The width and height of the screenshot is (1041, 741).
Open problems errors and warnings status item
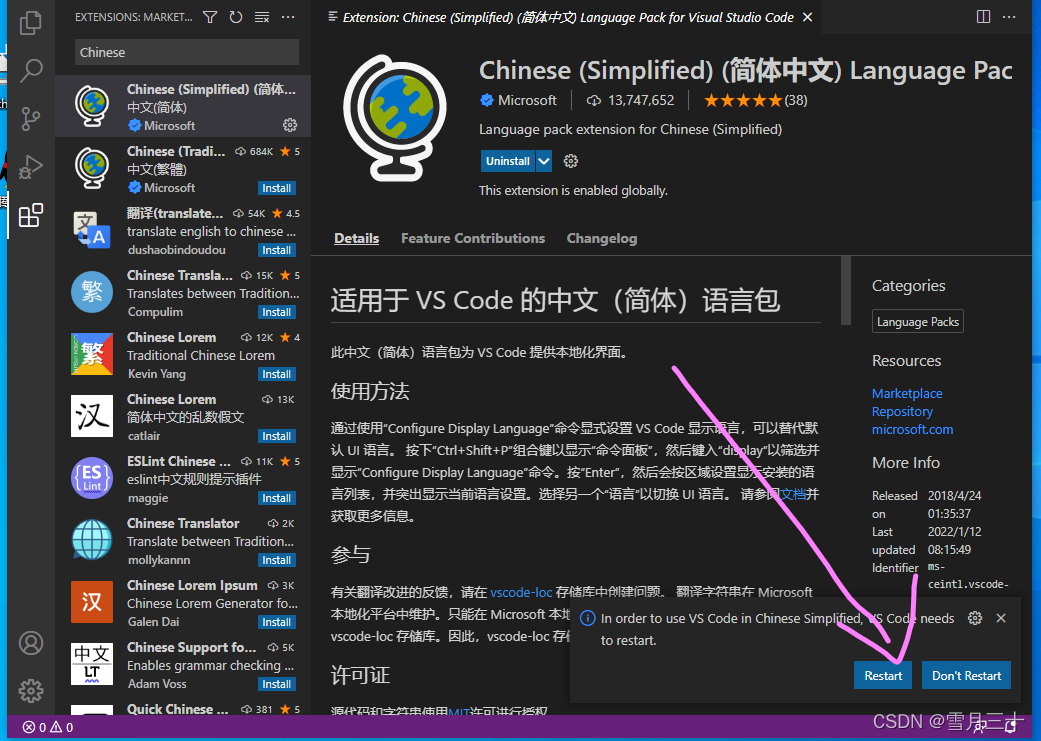click(x=48, y=728)
